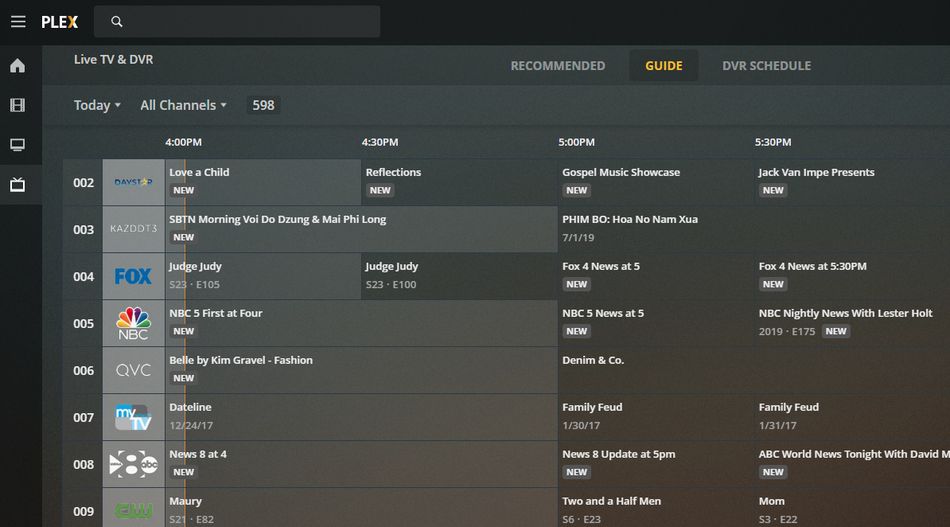Open TV Shows monitor icon

click(x=18, y=145)
